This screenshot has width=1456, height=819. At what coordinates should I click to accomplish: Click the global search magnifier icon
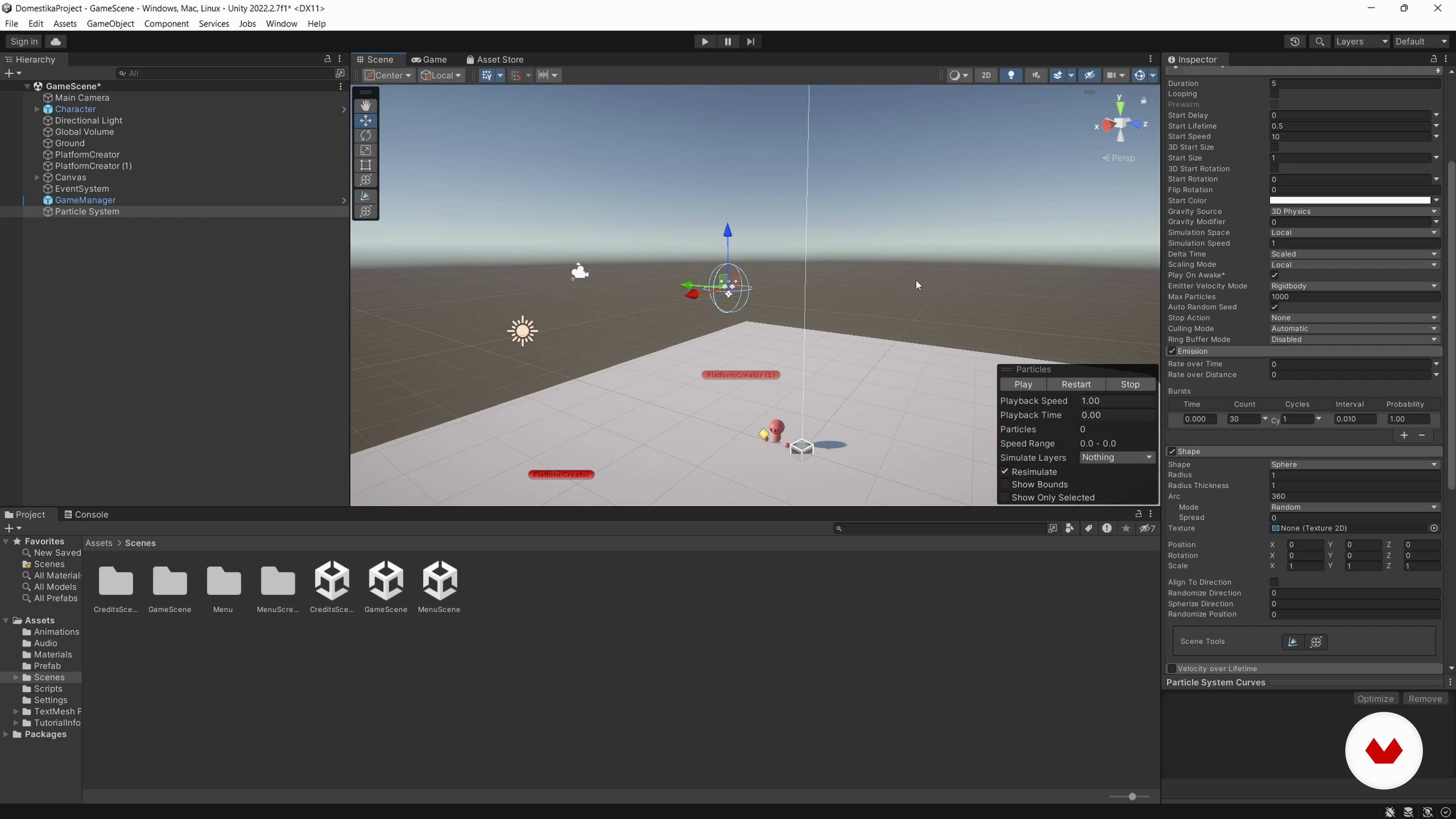pos(1320,41)
